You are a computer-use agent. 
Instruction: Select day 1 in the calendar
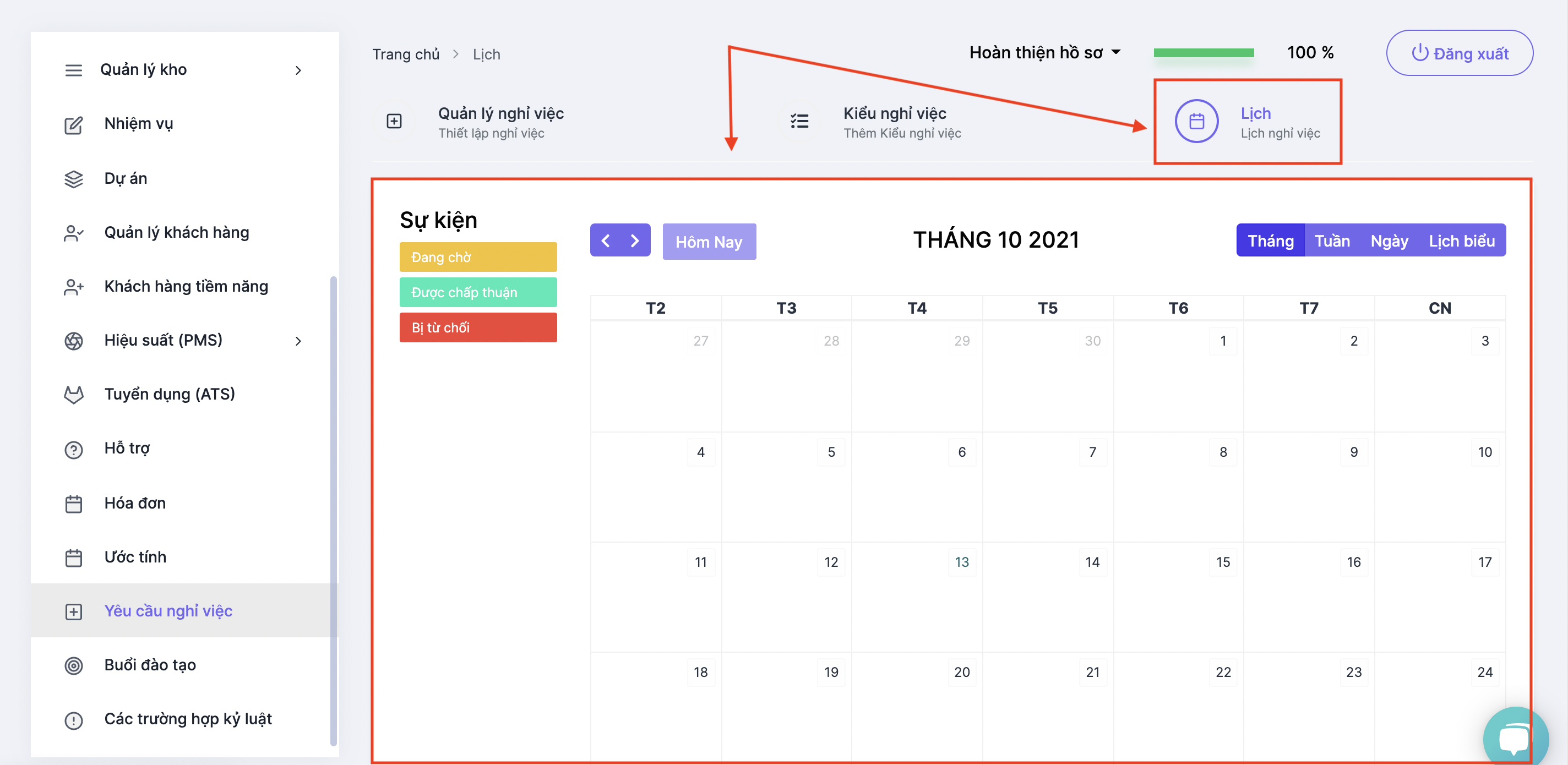[x=1223, y=341]
